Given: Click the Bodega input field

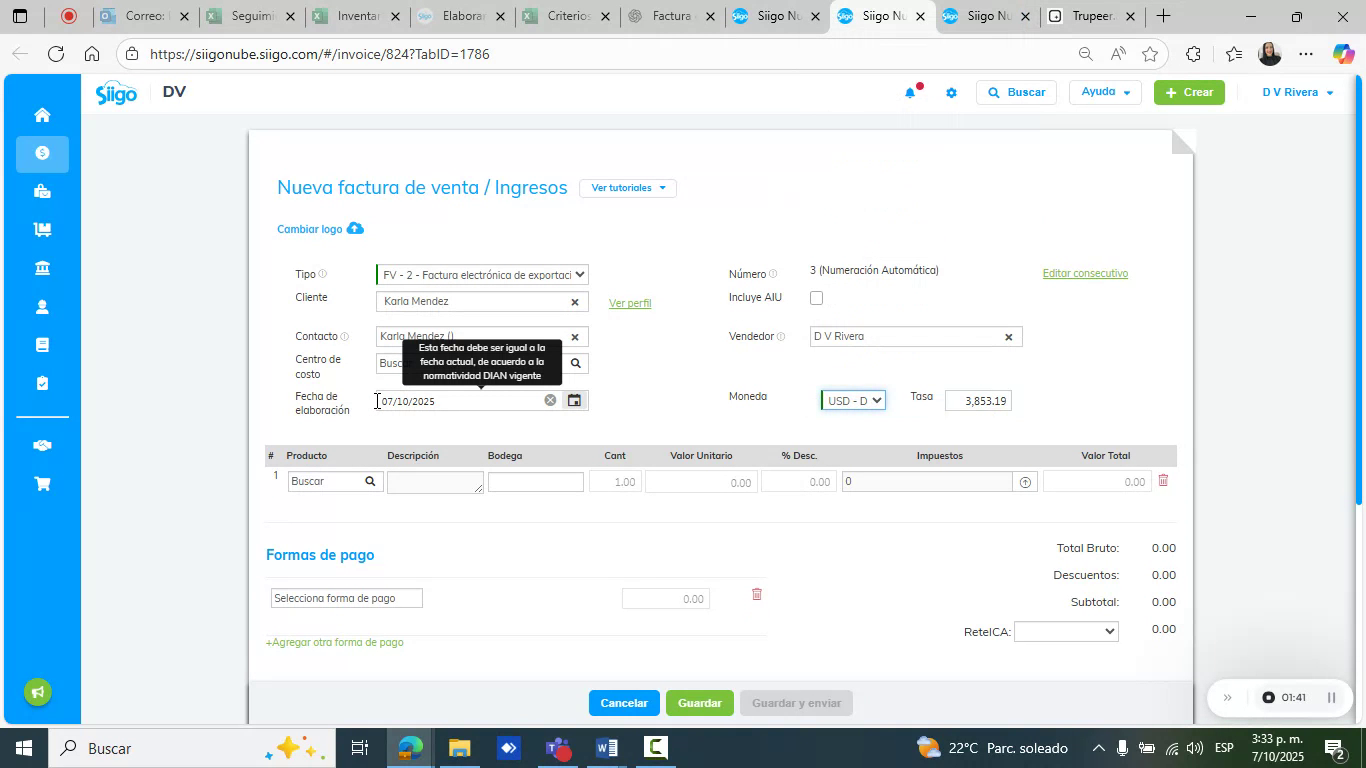Looking at the screenshot, I should (x=536, y=482).
